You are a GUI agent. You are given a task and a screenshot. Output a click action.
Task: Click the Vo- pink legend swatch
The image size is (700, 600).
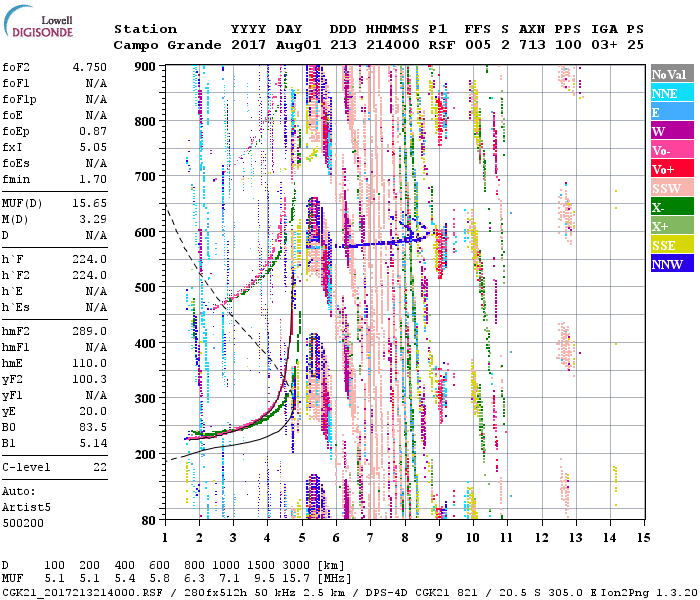point(671,150)
